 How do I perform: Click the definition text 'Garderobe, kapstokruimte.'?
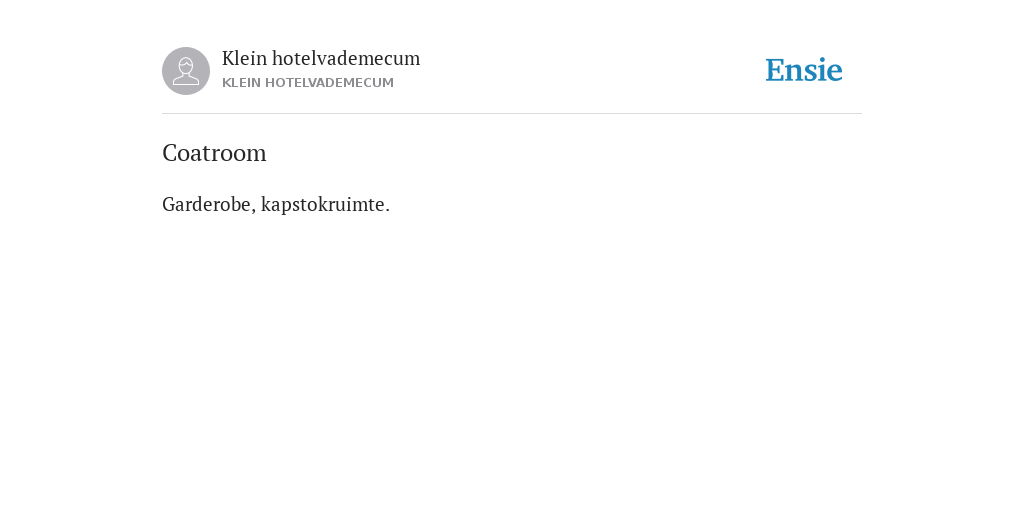pos(276,204)
